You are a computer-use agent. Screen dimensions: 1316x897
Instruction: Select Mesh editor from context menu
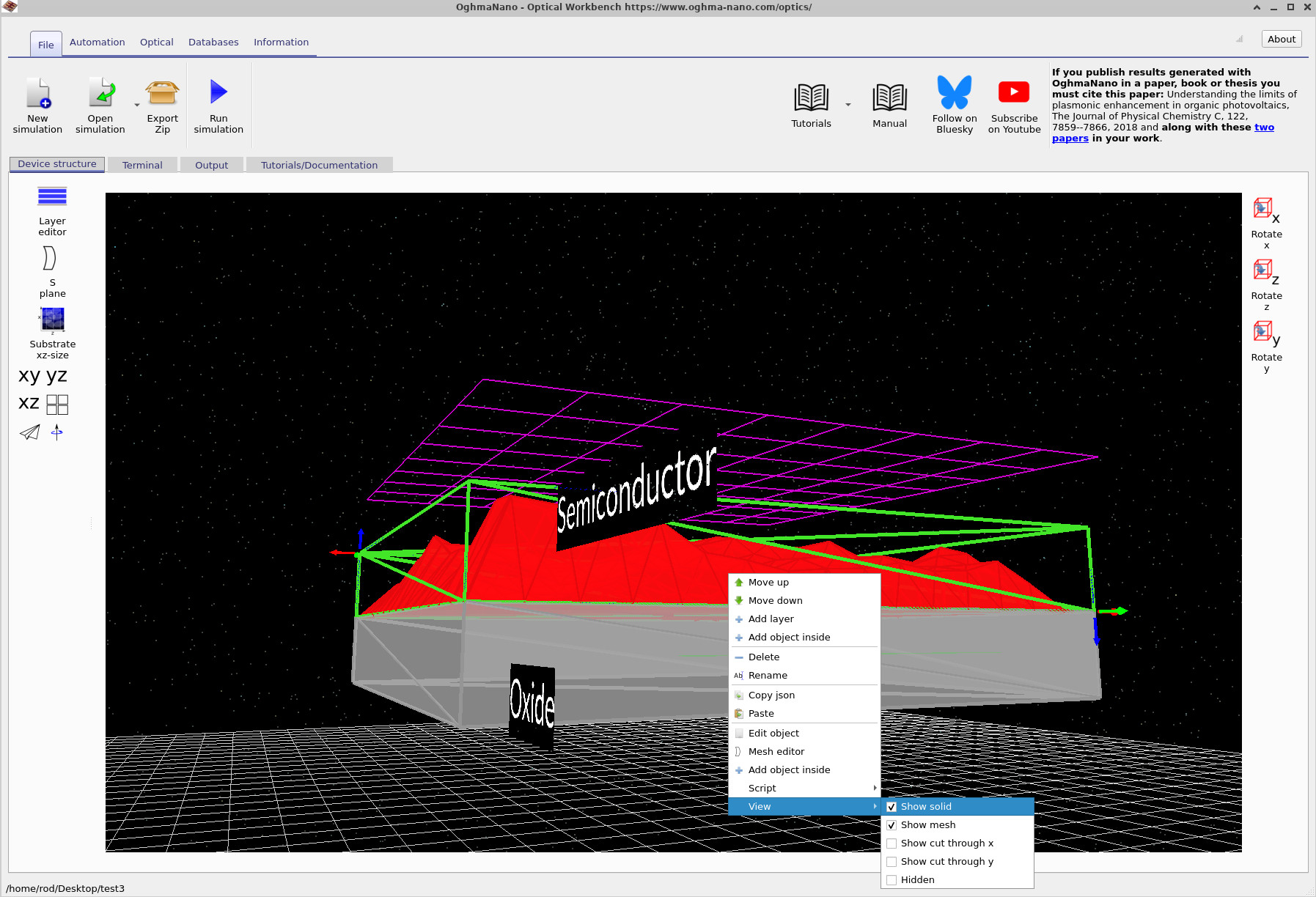[776, 751]
